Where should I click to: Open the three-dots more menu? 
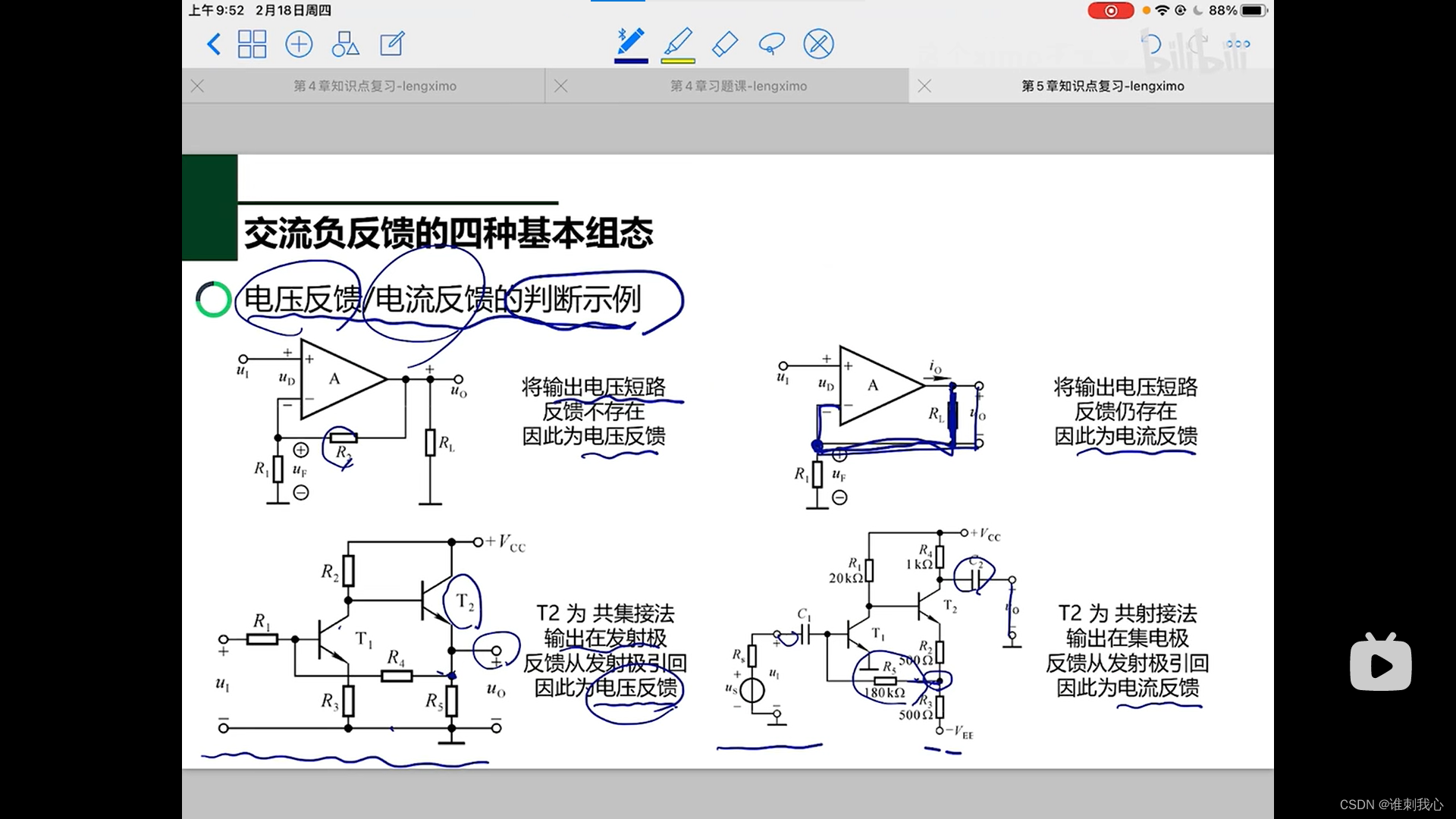(x=1238, y=44)
